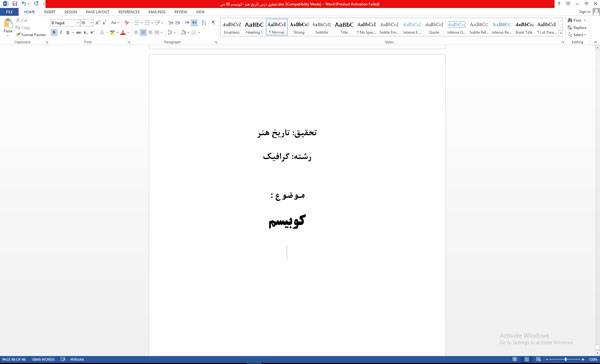The height and width of the screenshot is (364, 600).
Task: Toggle Italic formatting
Action: [60, 33]
